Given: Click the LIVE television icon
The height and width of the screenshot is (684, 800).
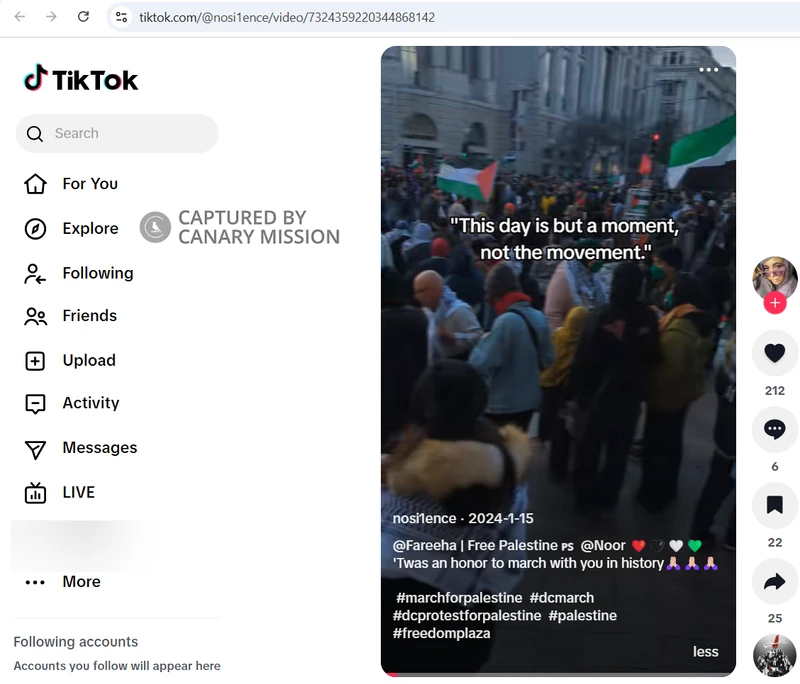Looking at the screenshot, I should [35, 493].
